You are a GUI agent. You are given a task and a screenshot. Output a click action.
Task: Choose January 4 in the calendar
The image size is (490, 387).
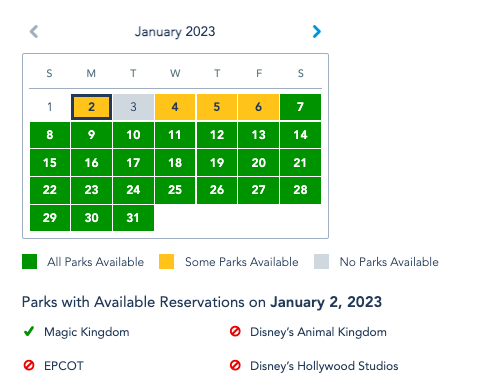click(175, 107)
